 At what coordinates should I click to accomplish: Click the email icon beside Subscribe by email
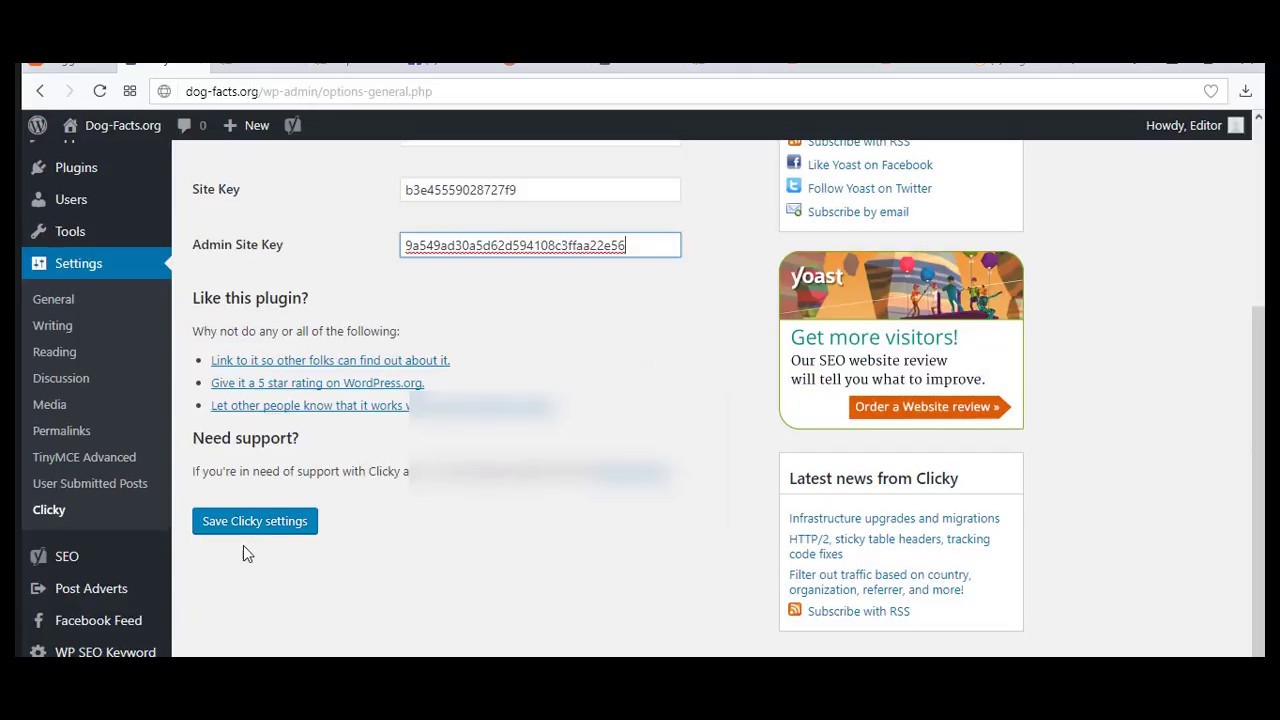click(x=794, y=210)
